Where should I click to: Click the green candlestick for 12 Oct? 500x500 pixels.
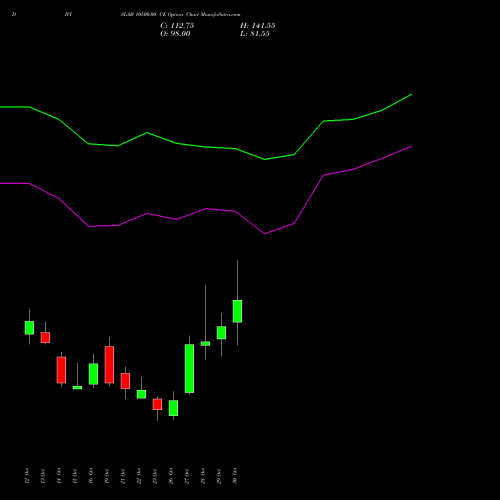pos(29,328)
